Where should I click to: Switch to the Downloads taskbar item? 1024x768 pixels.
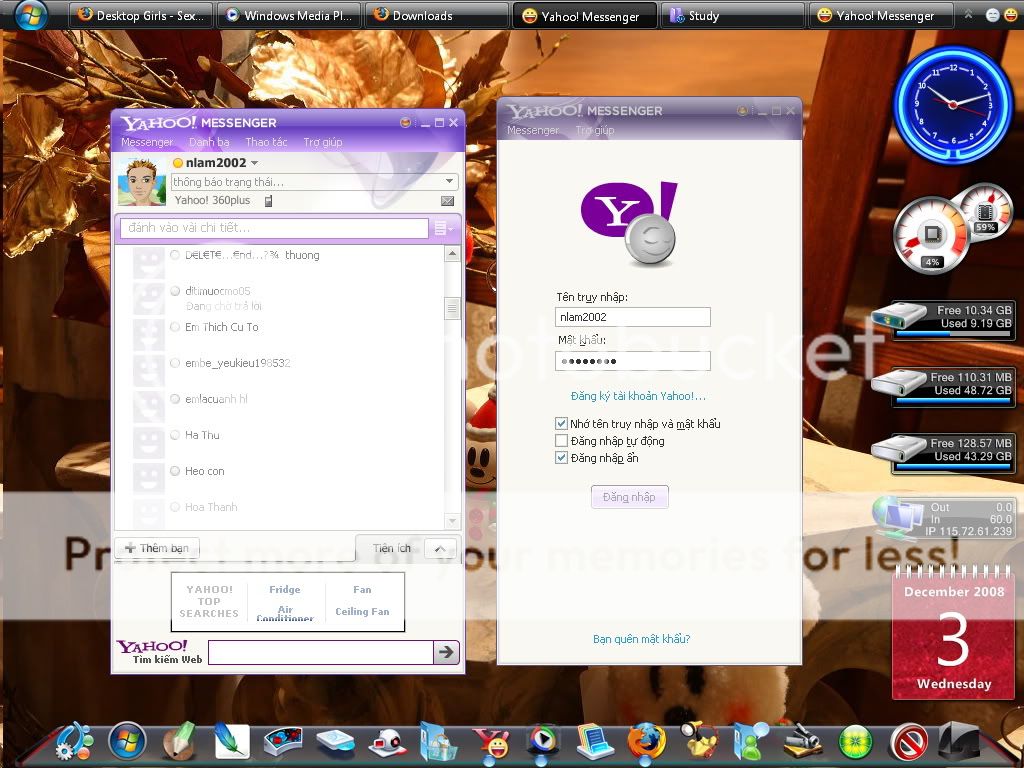coord(436,15)
